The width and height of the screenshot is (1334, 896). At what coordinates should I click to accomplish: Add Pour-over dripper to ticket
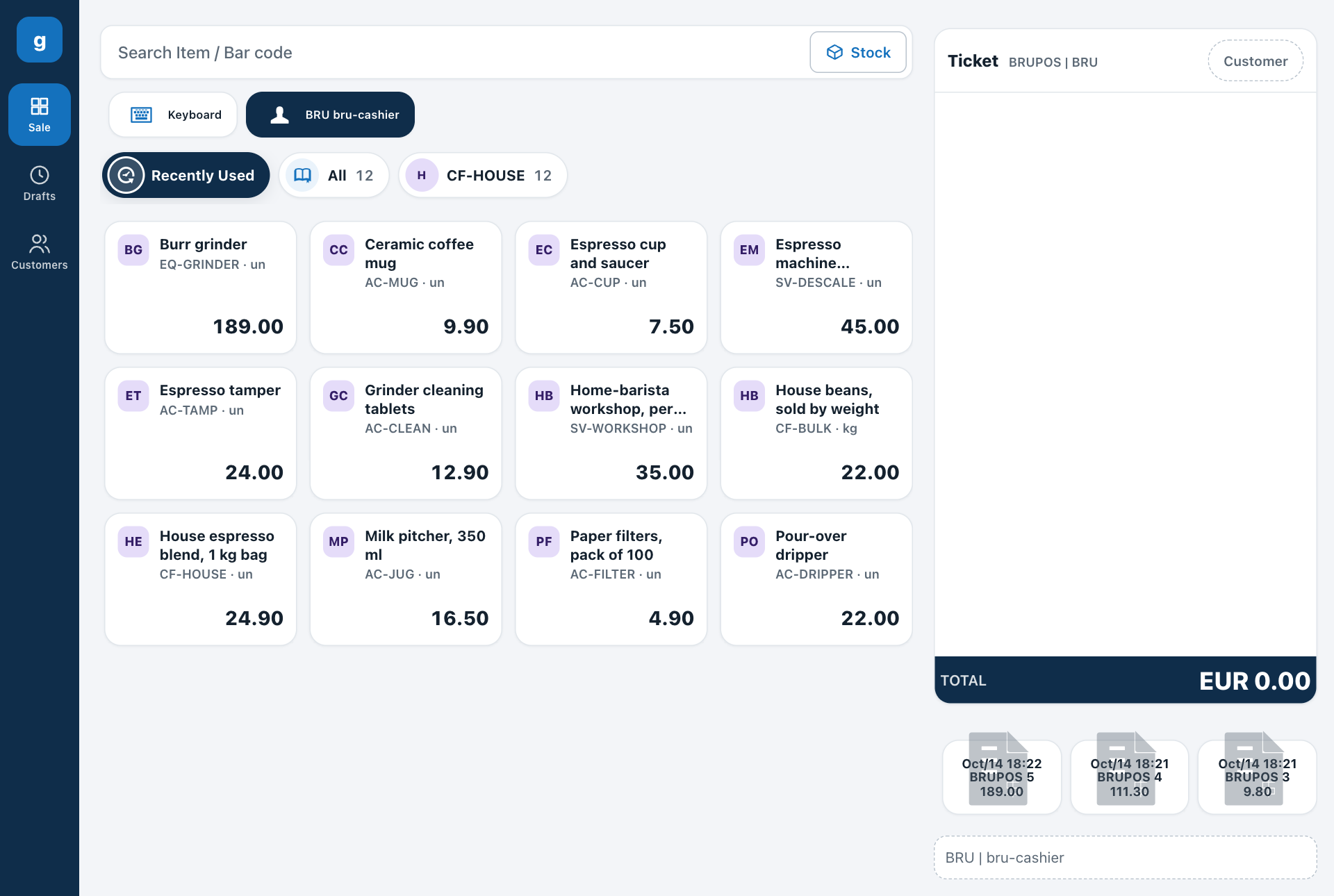(x=816, y=579)
